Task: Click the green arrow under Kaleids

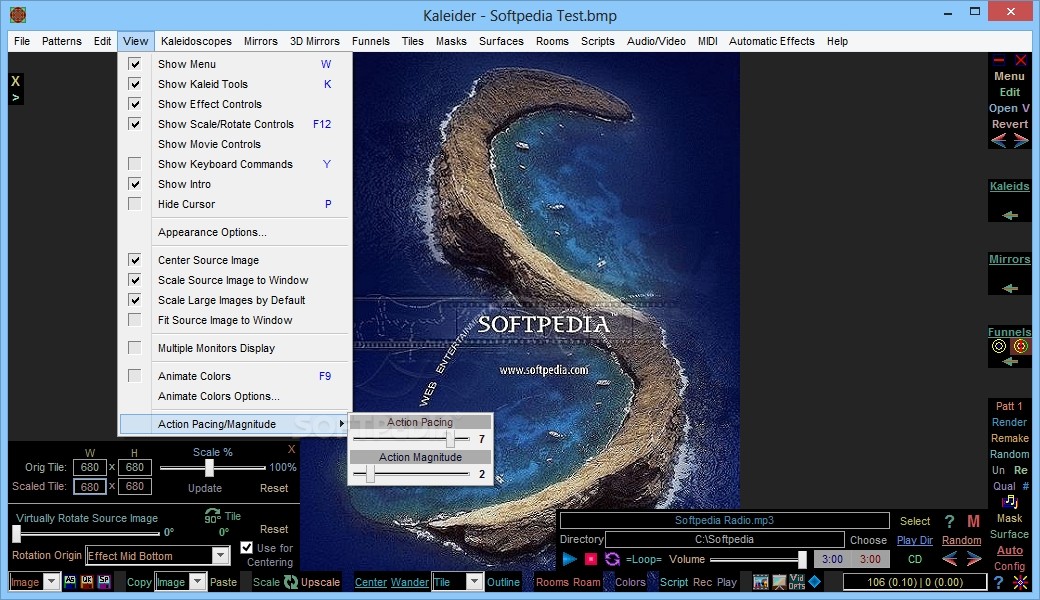Action: point(1010,215)
